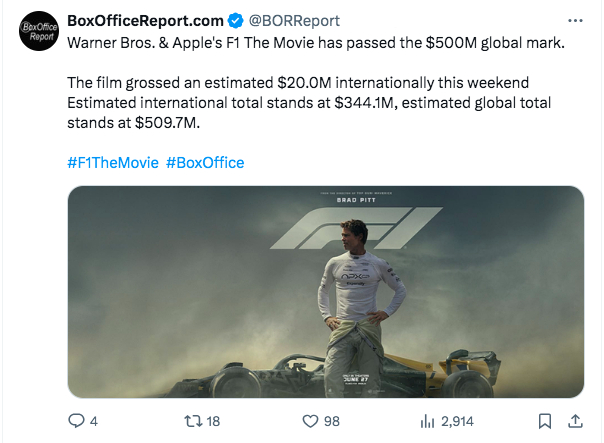Bookmark this post
The image size is (604, 443).
pyautogui.click(x=544, y=421)
